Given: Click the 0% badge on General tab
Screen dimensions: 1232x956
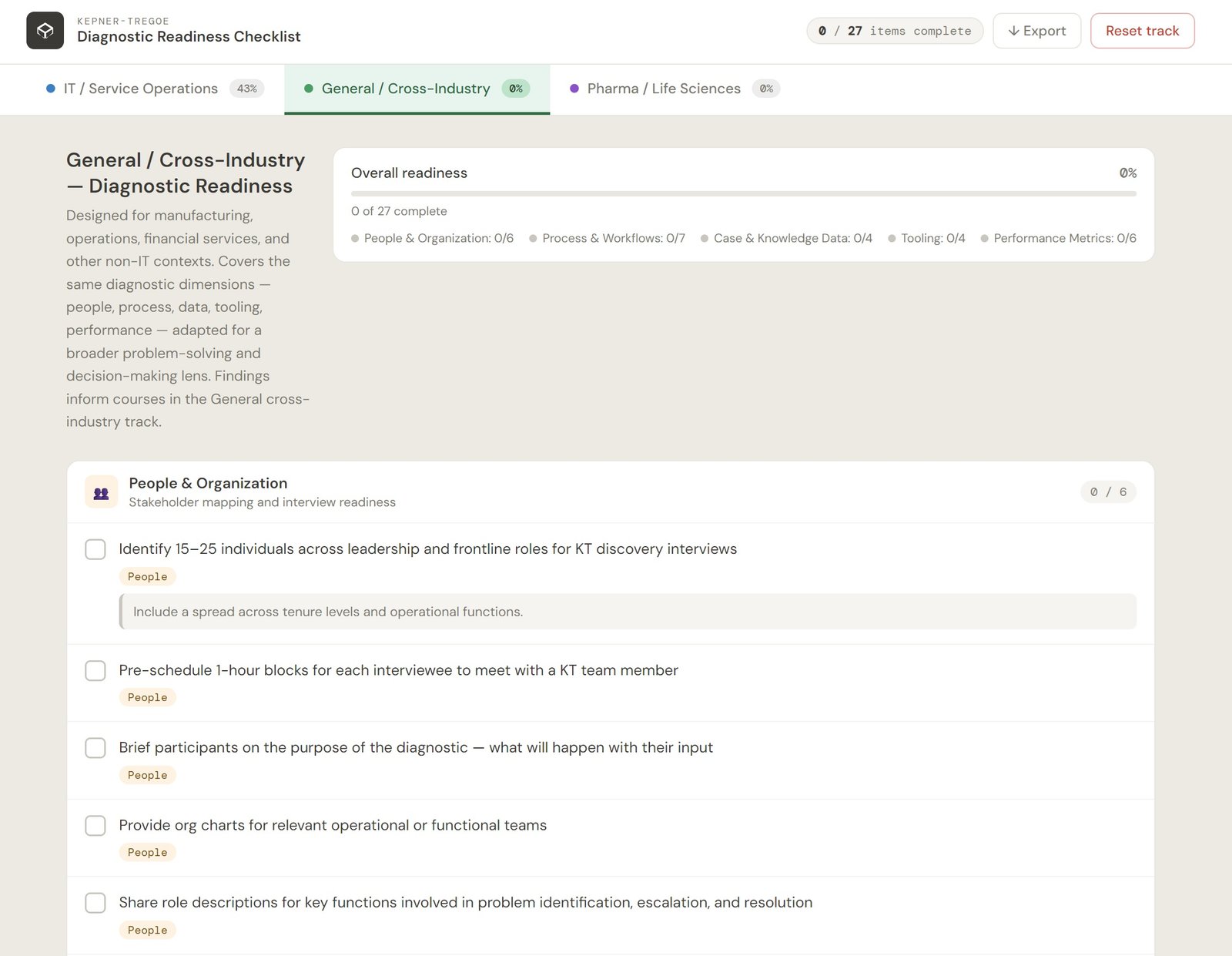Looking at the screenshot, I should coord(516,89).
